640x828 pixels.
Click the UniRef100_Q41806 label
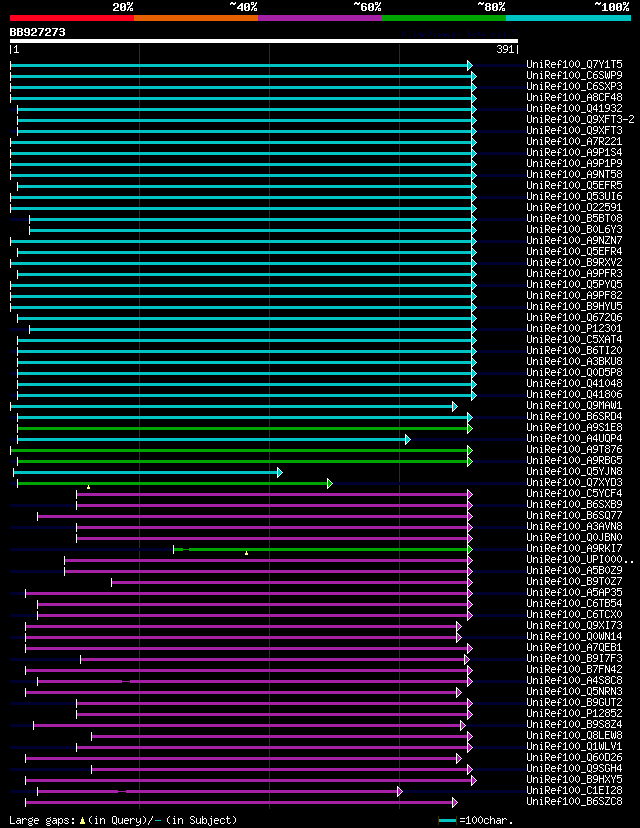click(x=574, y=394)
